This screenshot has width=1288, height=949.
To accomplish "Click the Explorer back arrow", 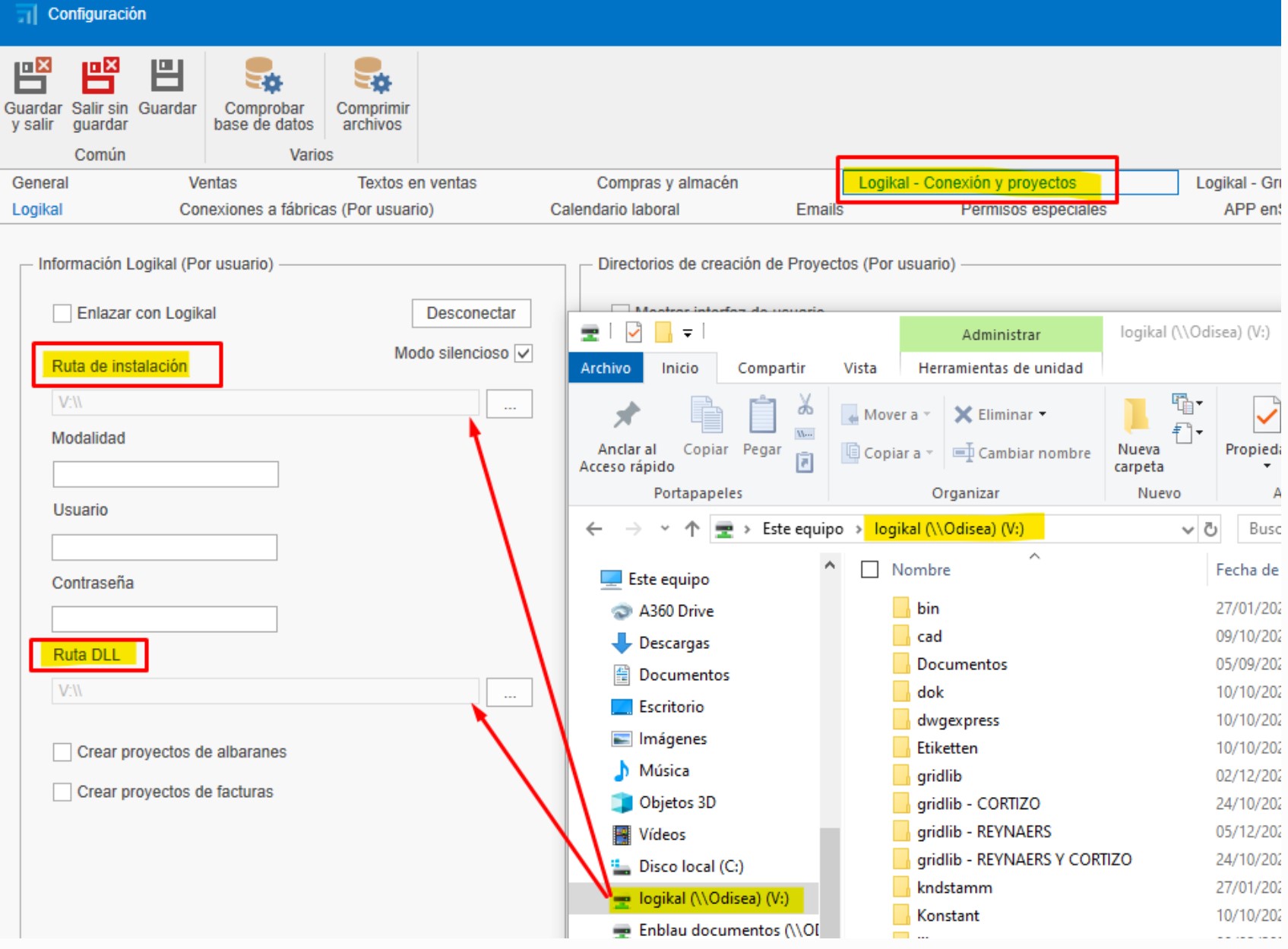I will (594, 530).
